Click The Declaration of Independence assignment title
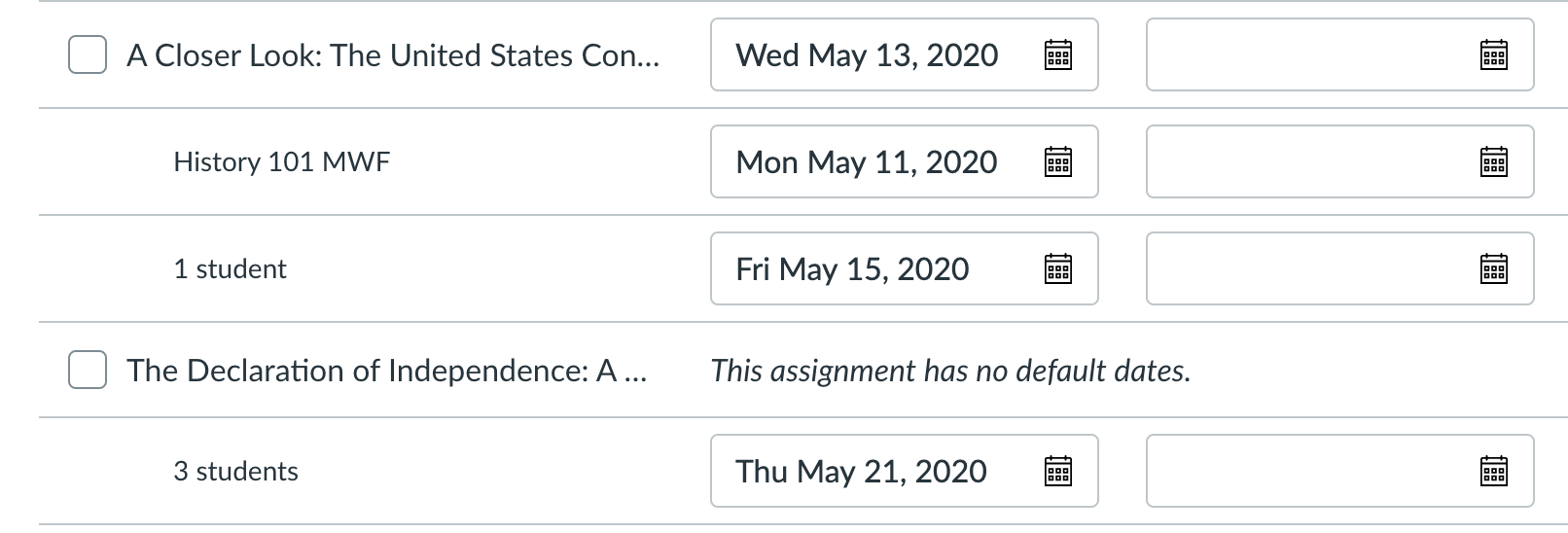The height and width of the screenshot is (533, 1568). pos(386,371)
